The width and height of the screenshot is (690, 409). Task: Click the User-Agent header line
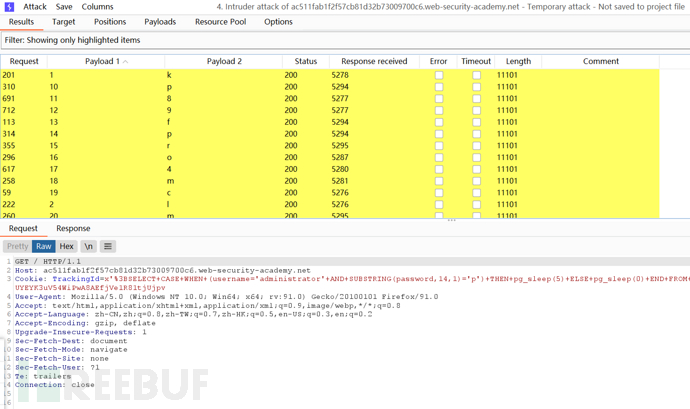click(x=226, y=297)
